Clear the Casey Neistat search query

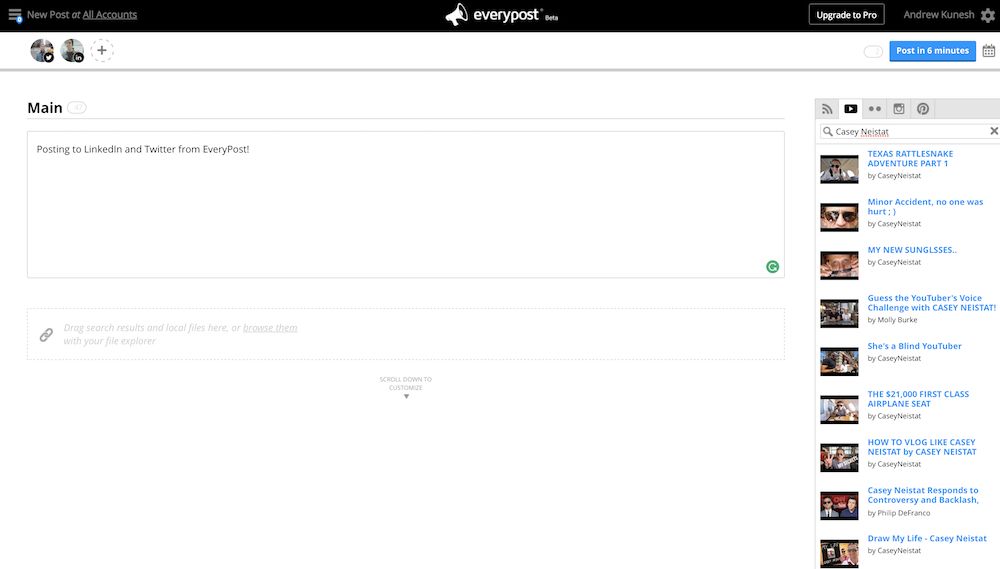coord(994,131)
